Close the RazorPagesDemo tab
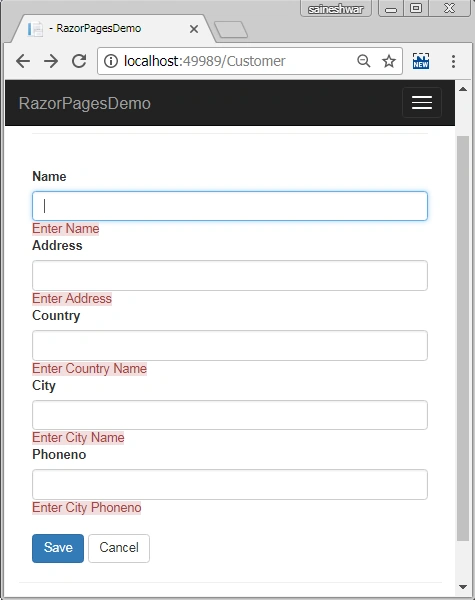 tap(194, 29)
